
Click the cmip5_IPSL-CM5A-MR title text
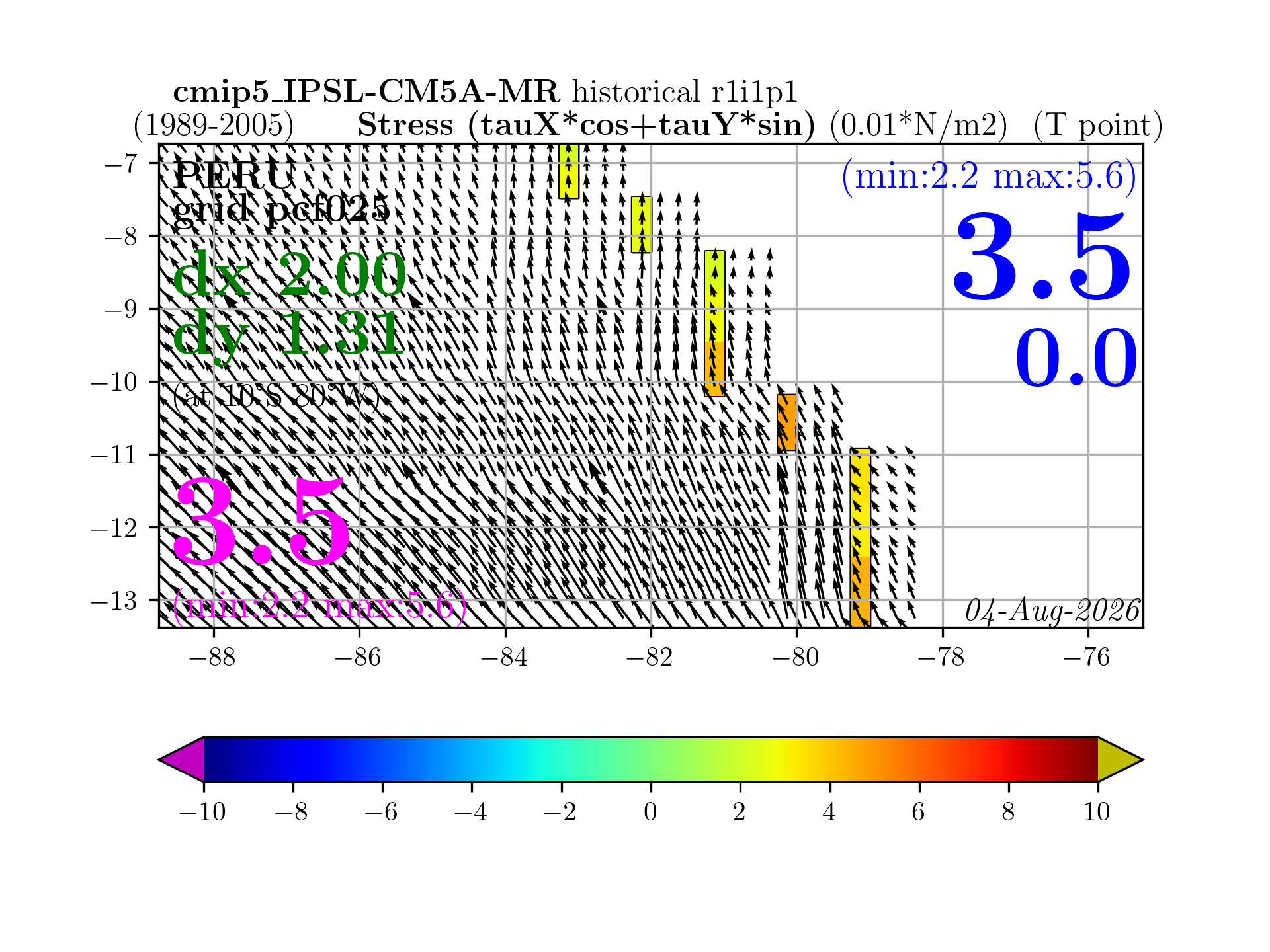[x=366, y=92]
